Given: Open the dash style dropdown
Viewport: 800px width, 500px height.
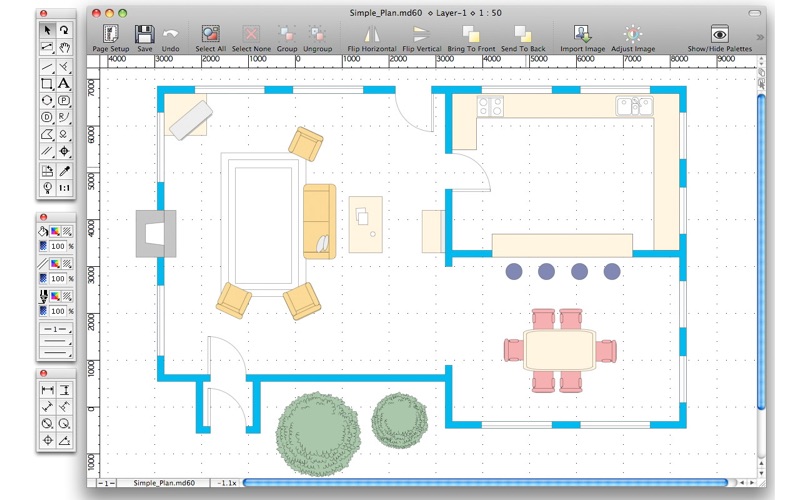Looking at the screenshot, I should 56,341.
